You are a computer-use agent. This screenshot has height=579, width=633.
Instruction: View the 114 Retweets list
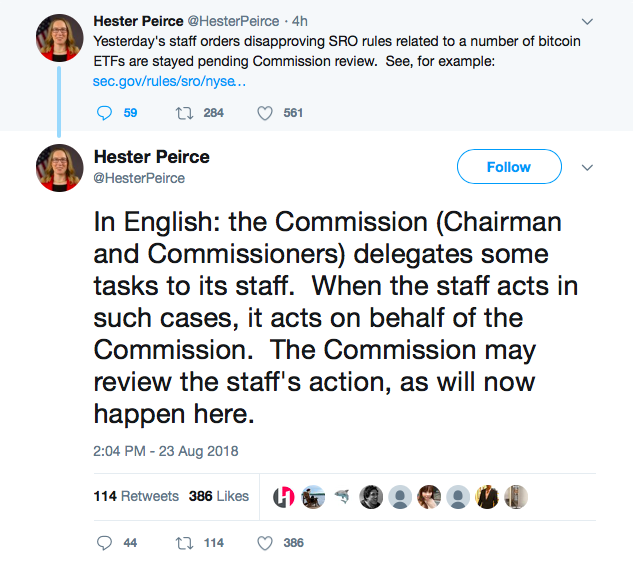coord(136,496)
